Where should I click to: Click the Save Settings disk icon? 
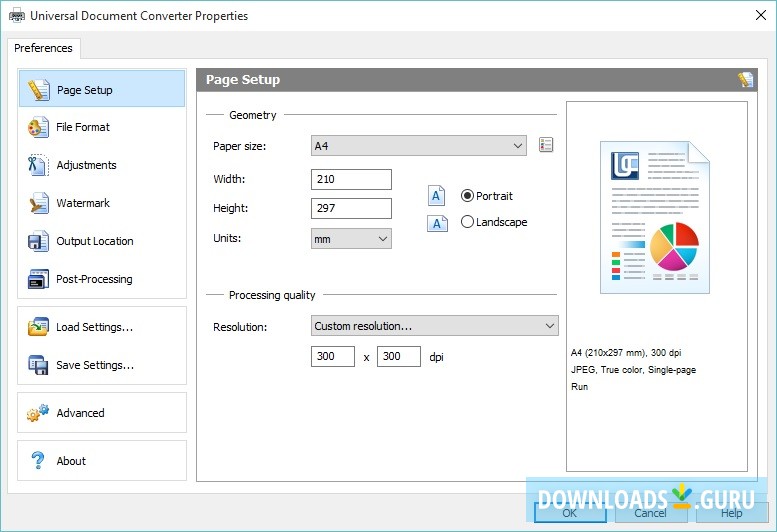(x=39, y=365)
